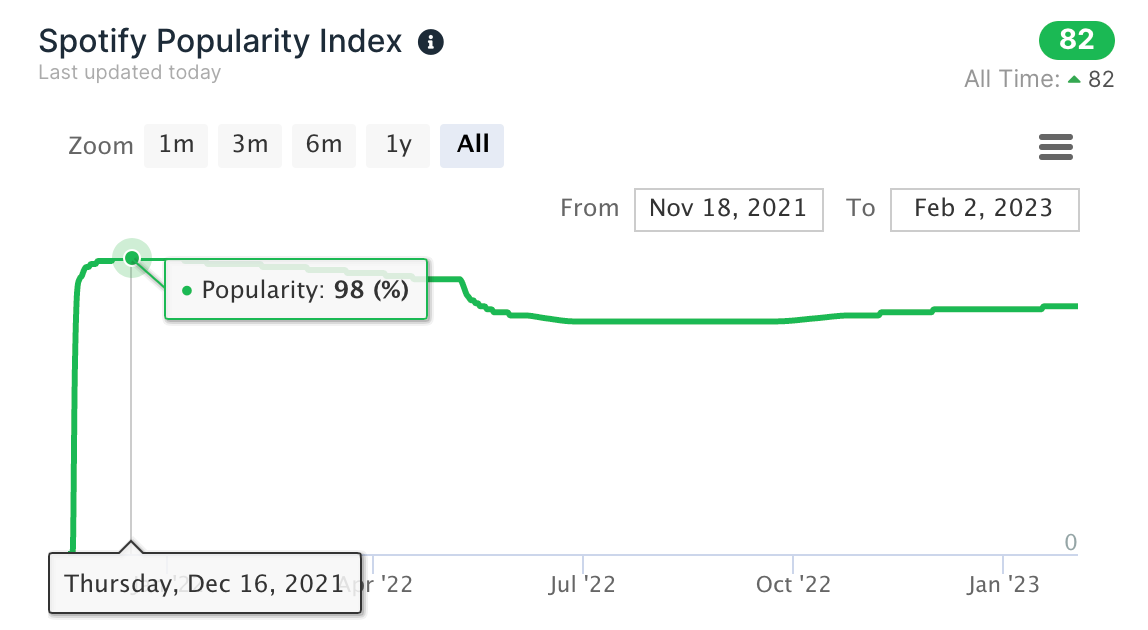Image resolution: width=1148 pixels, height=630 pixels.
Task: Click the To date field Feb 2, 2023
Action: pyautogui.click(x=984, y=209)
